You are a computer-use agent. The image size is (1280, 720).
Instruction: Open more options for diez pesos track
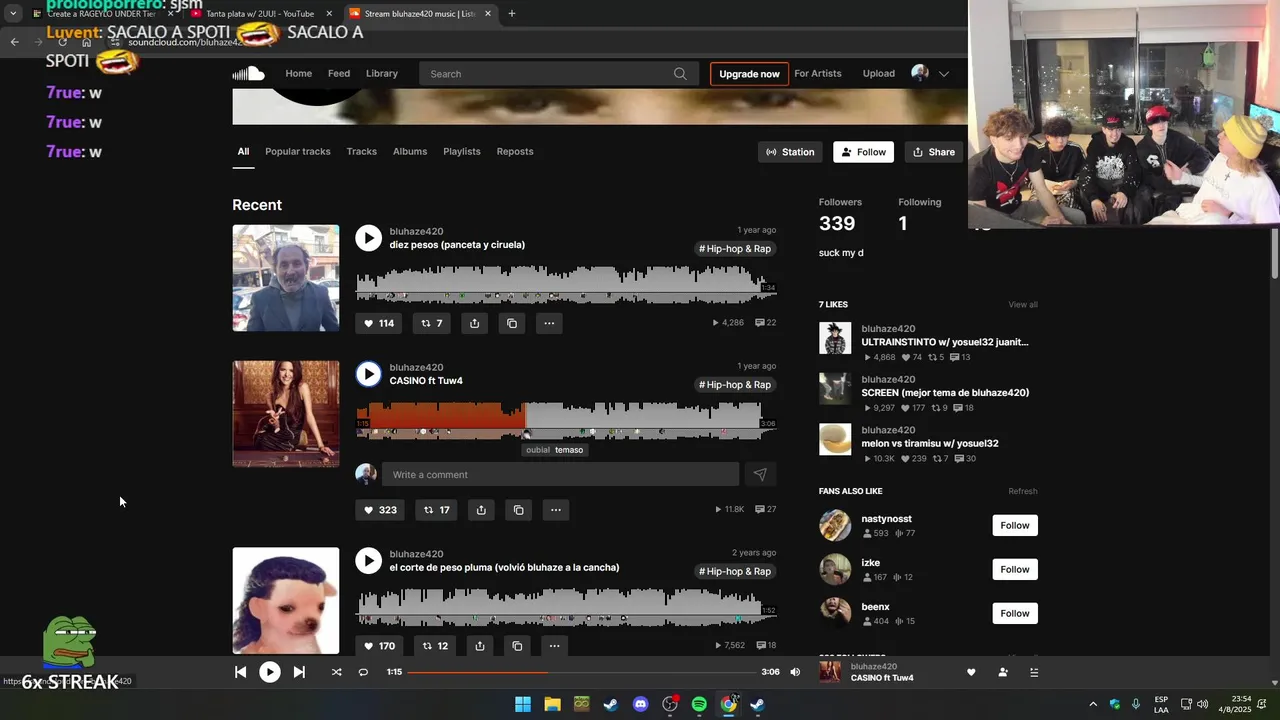click(549, 323)
